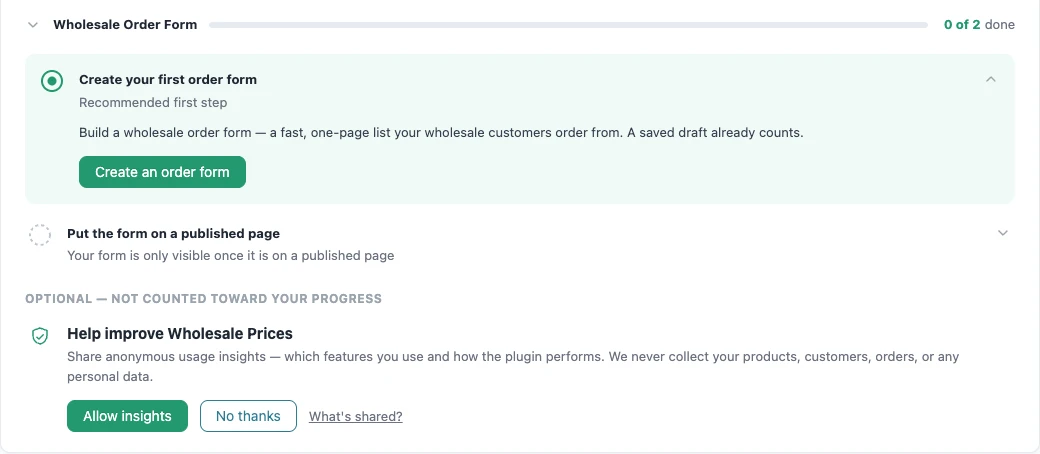Click the 'Build a wholesale order form' description
This screenshot has height=454, width=1040.
pos(441,133)
